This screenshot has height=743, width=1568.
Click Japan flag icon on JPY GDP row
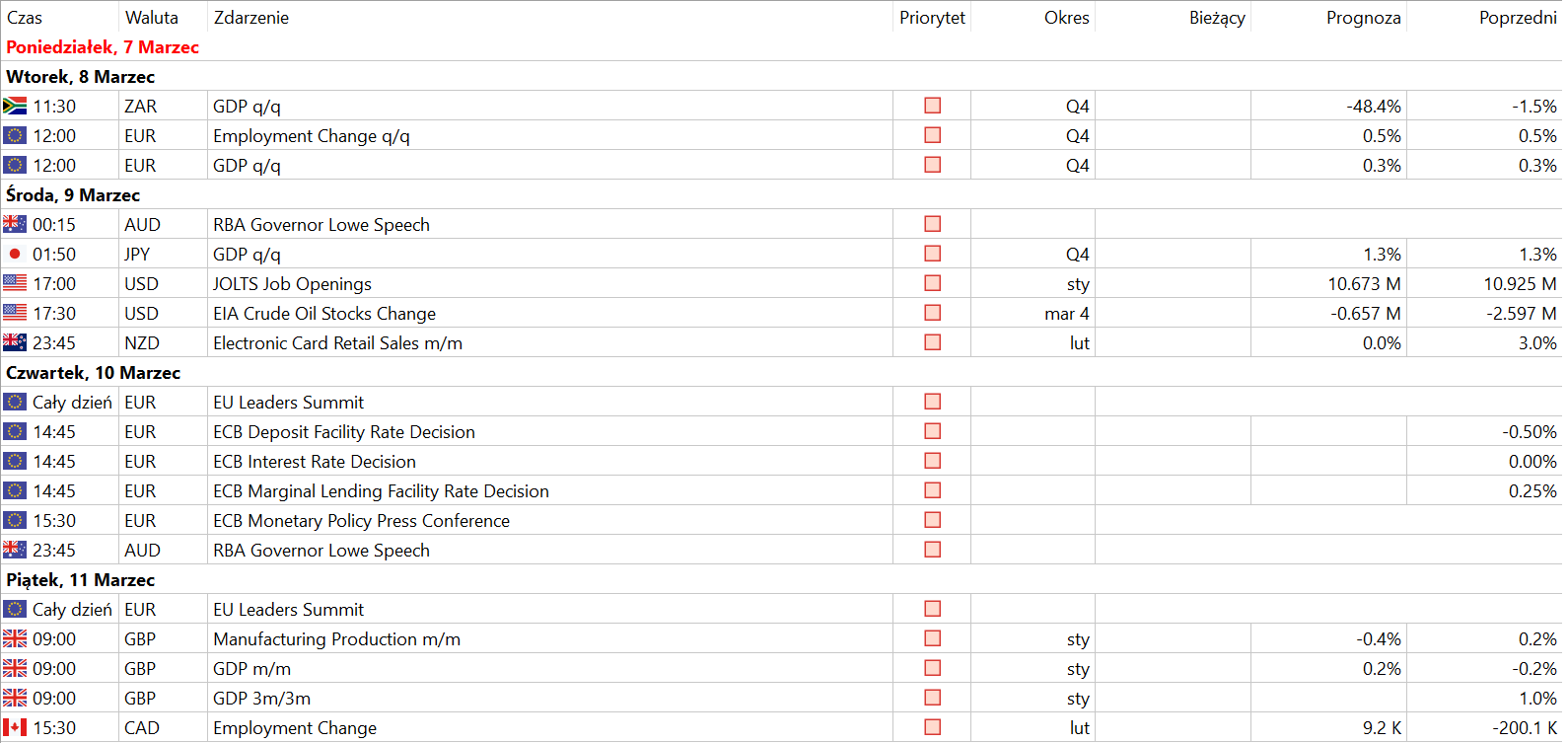(15, 254)
